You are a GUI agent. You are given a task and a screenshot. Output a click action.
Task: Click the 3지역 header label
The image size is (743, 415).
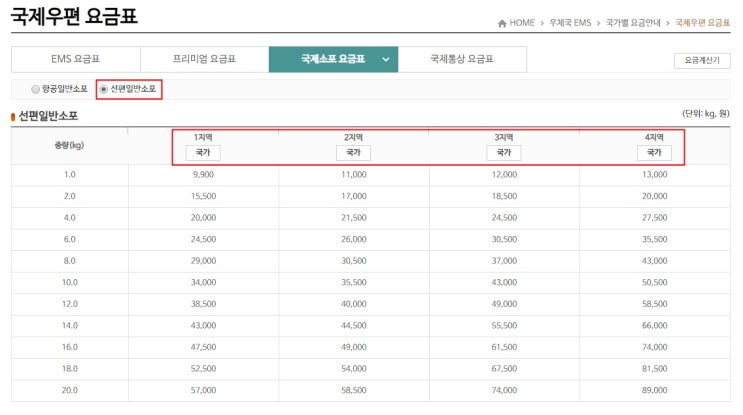tap(504, 137)
